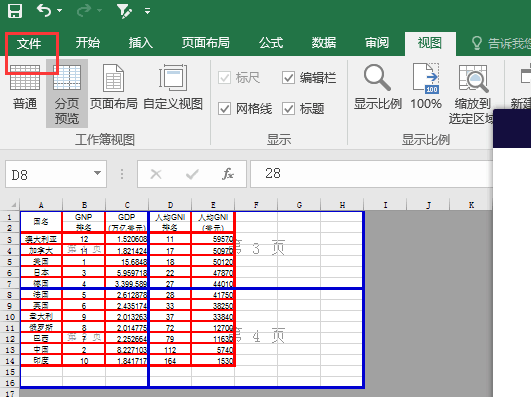Click cell containing 15.6848

pos(127,262)
